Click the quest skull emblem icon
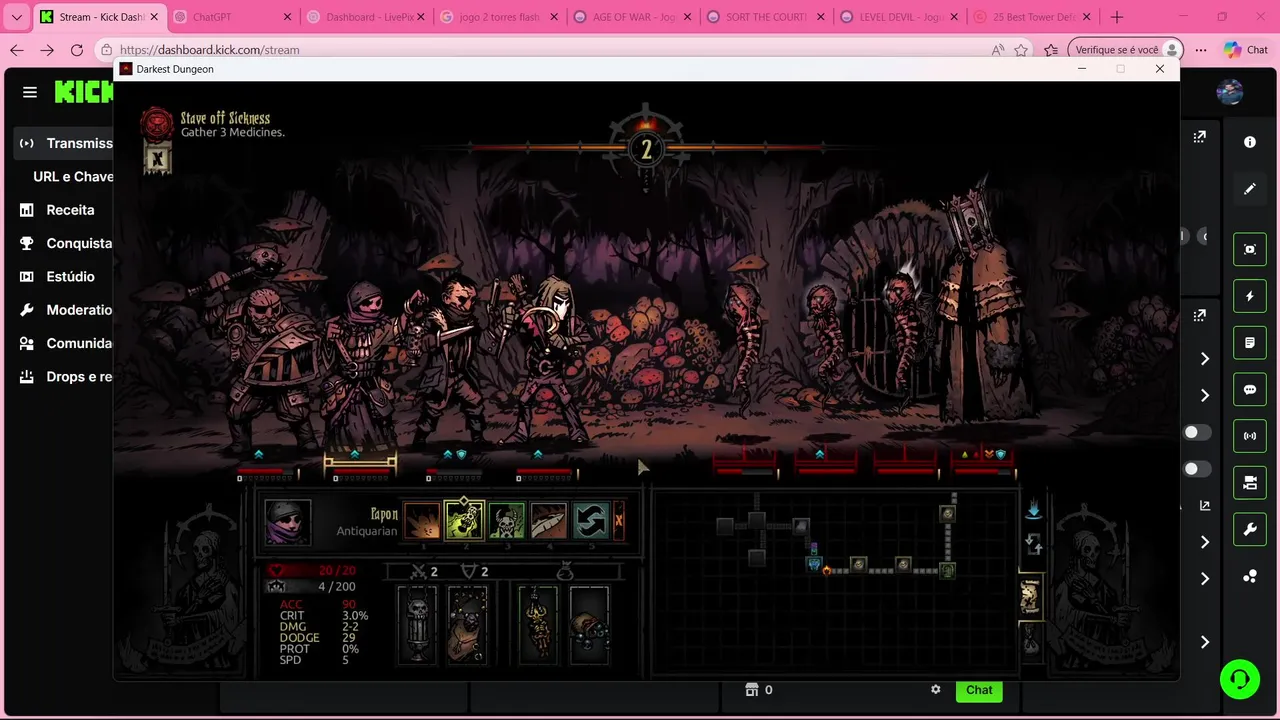This screenshot has width=1280, height=720. 157,124
